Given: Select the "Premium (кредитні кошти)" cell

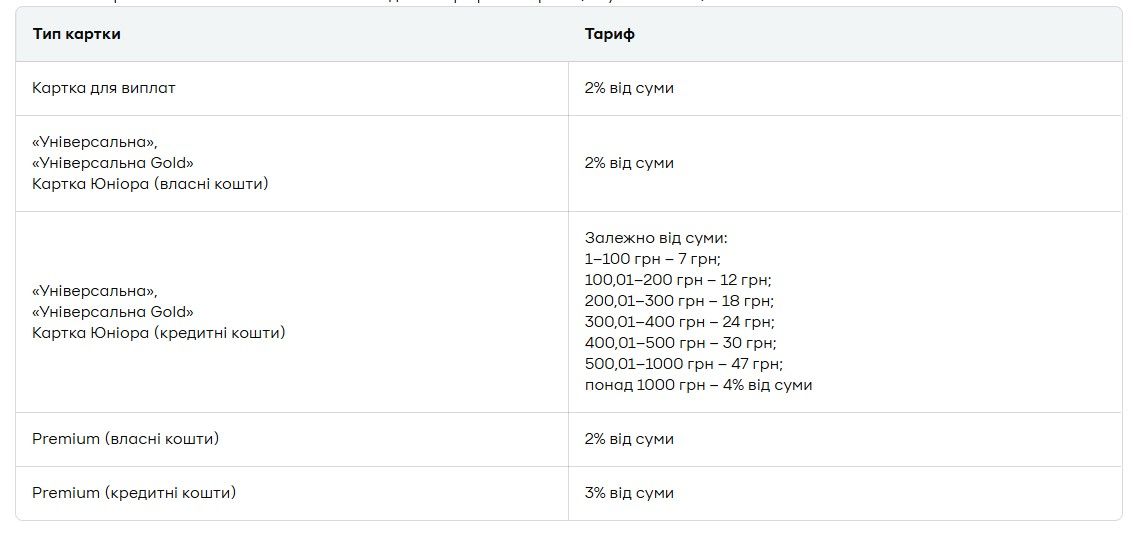Looking at the screenshot, I should point(134,493).
